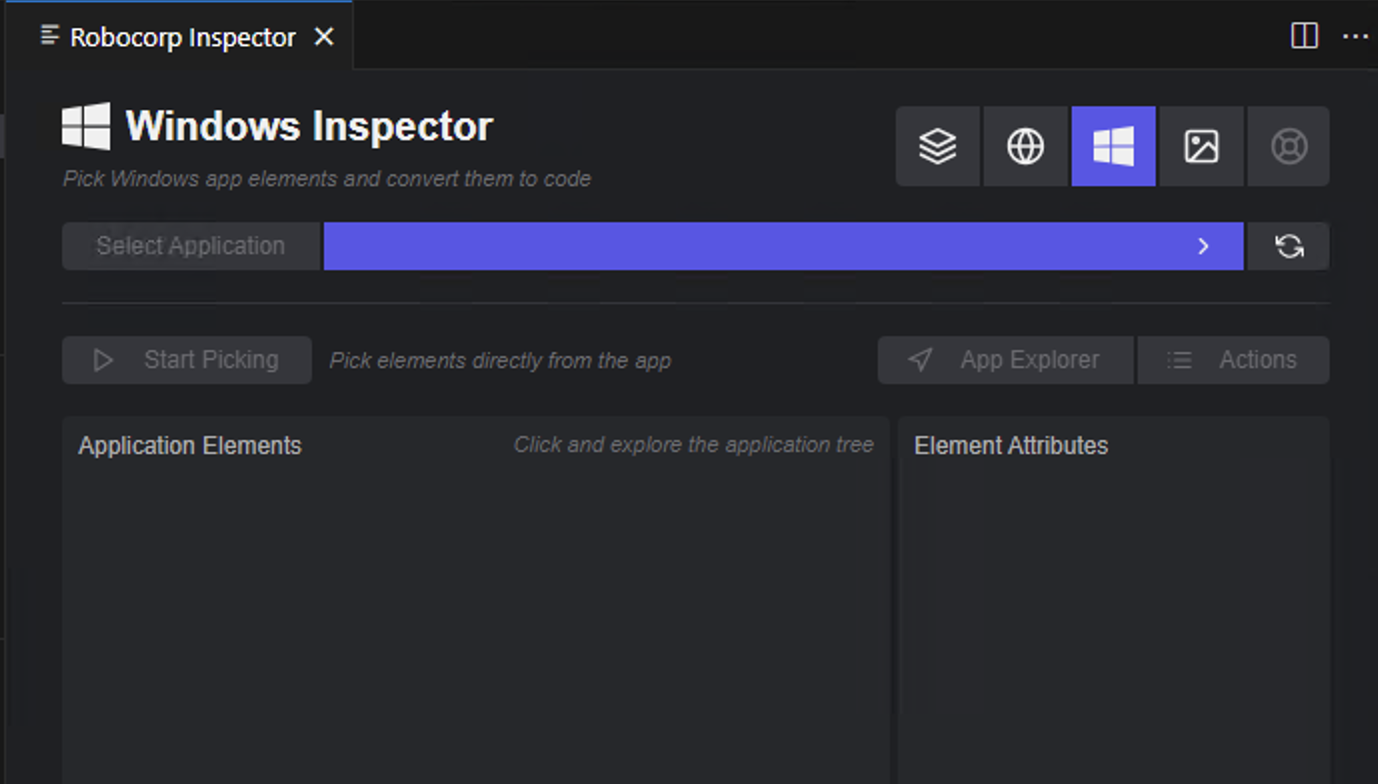
Task: Open the editor More Actions ellipsis
Action: [1355, 36]
